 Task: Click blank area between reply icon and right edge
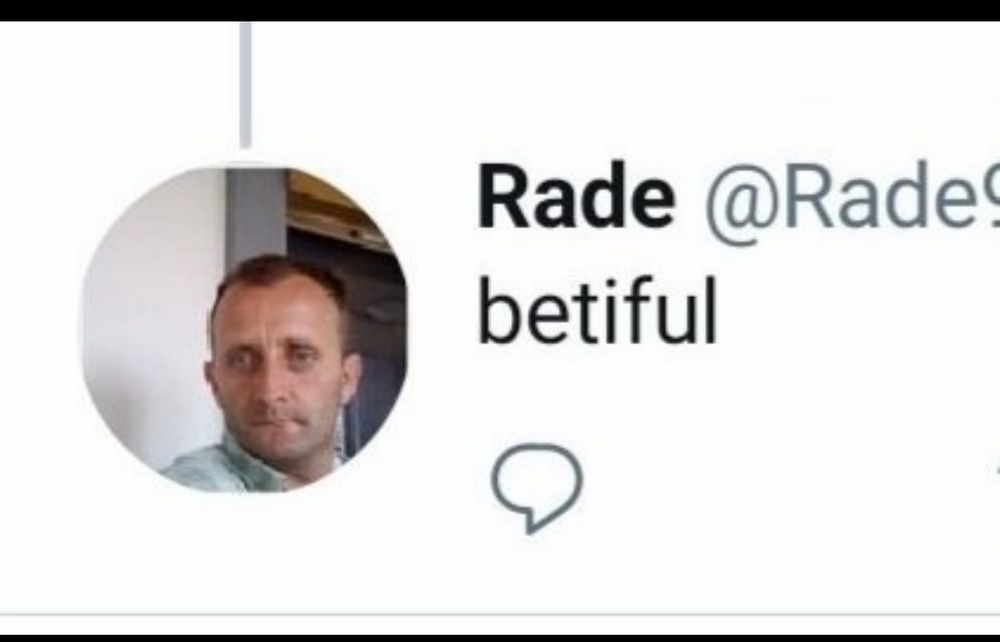[784, 488]
